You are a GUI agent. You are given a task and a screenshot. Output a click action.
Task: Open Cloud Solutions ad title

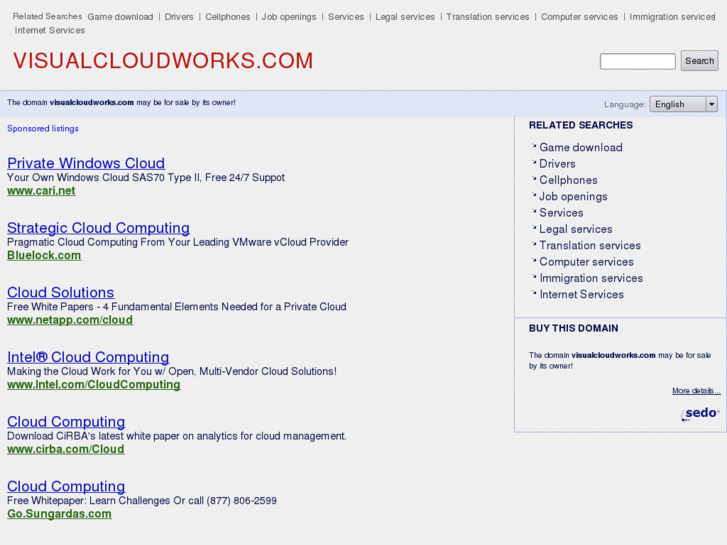pos(61,292)
